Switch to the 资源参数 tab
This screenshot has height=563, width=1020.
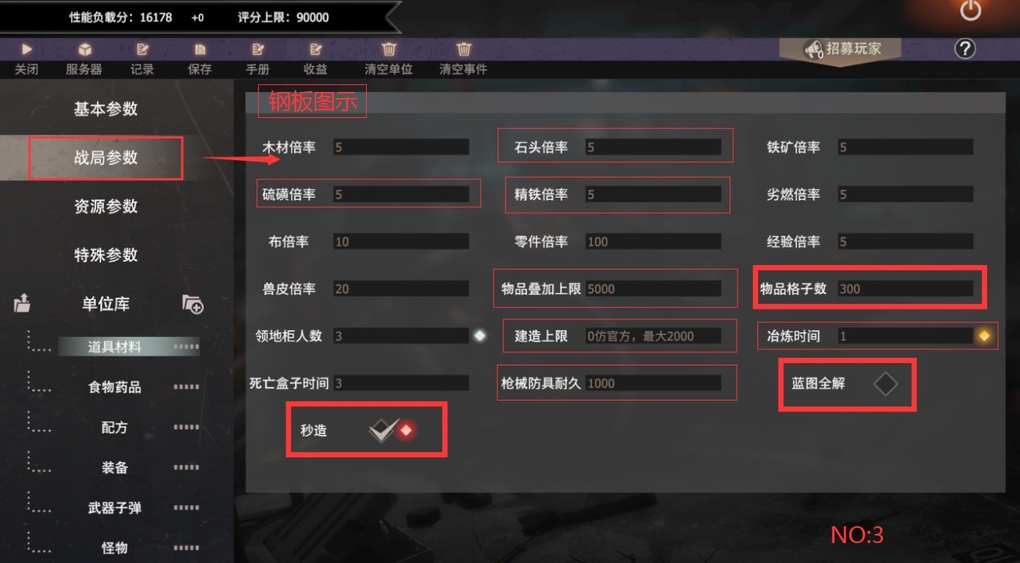[106, 206]
